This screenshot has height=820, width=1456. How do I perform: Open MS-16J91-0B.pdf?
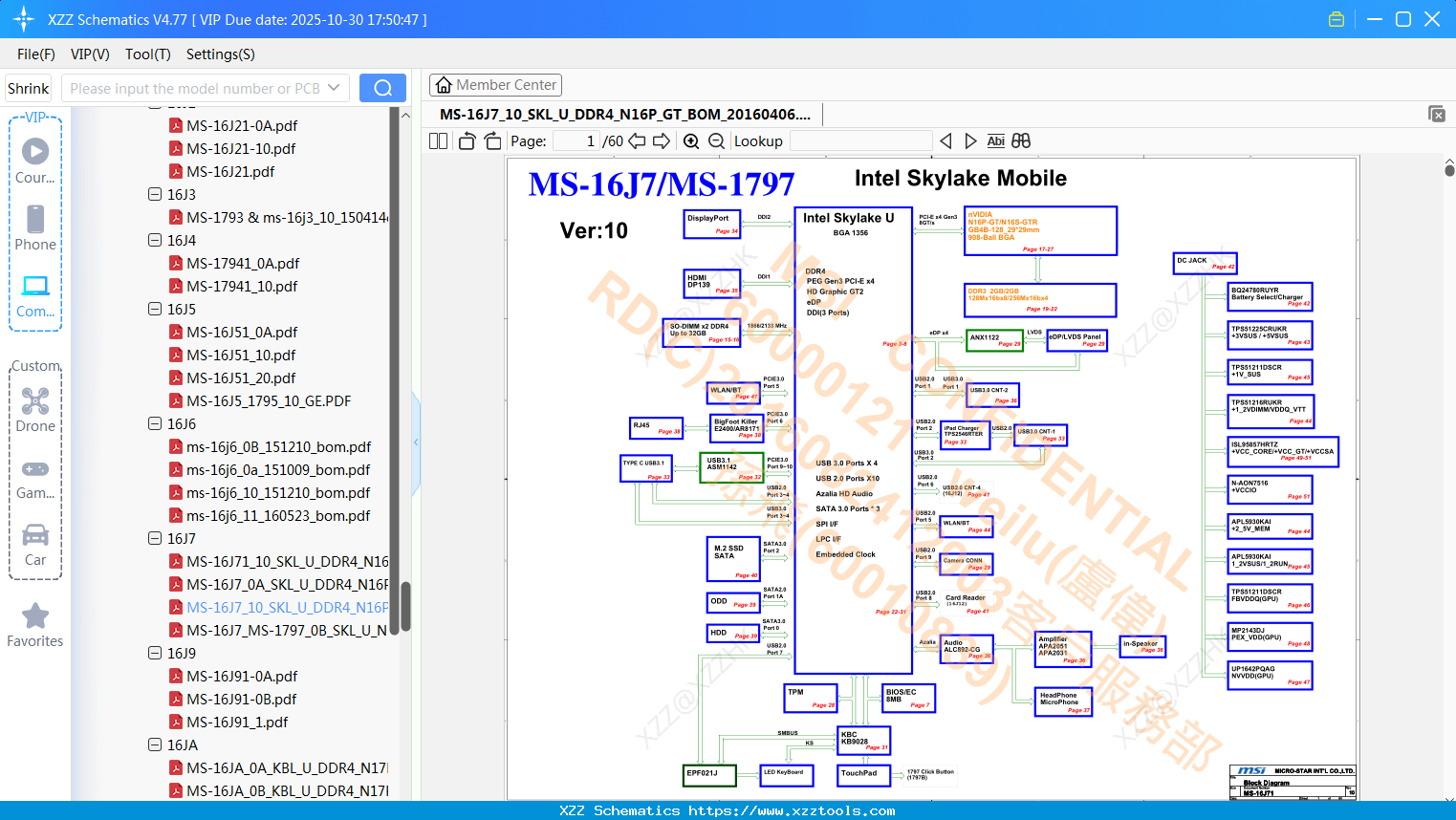click(242, 699)
